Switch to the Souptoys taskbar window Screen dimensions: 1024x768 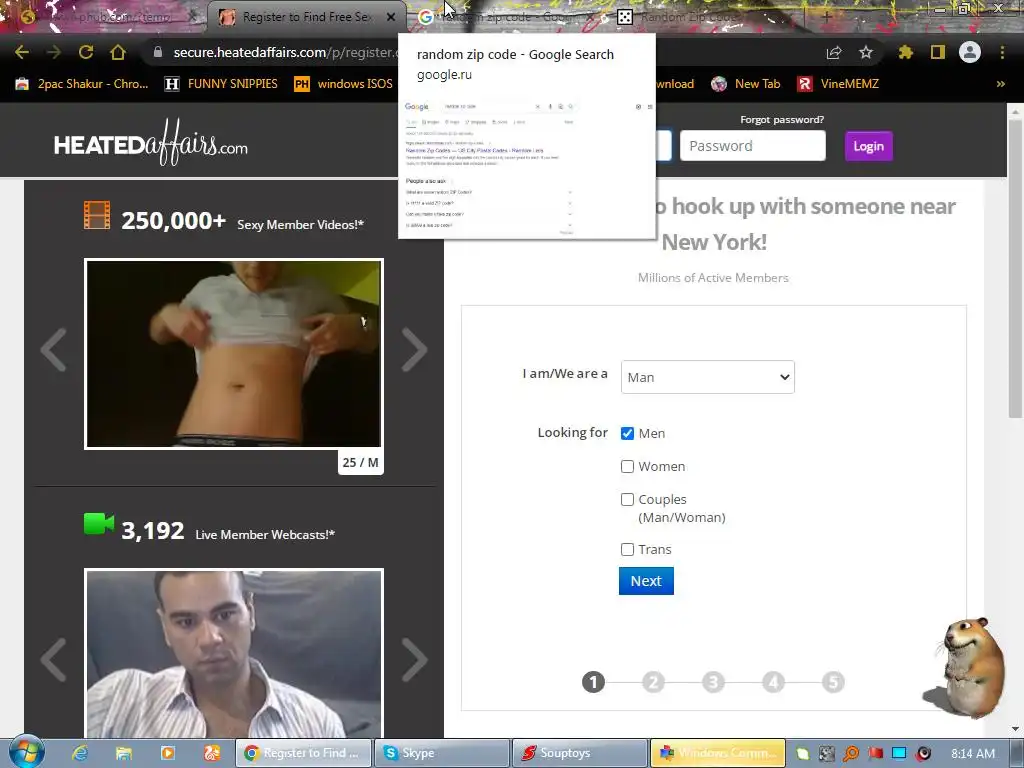pos(580,753)
